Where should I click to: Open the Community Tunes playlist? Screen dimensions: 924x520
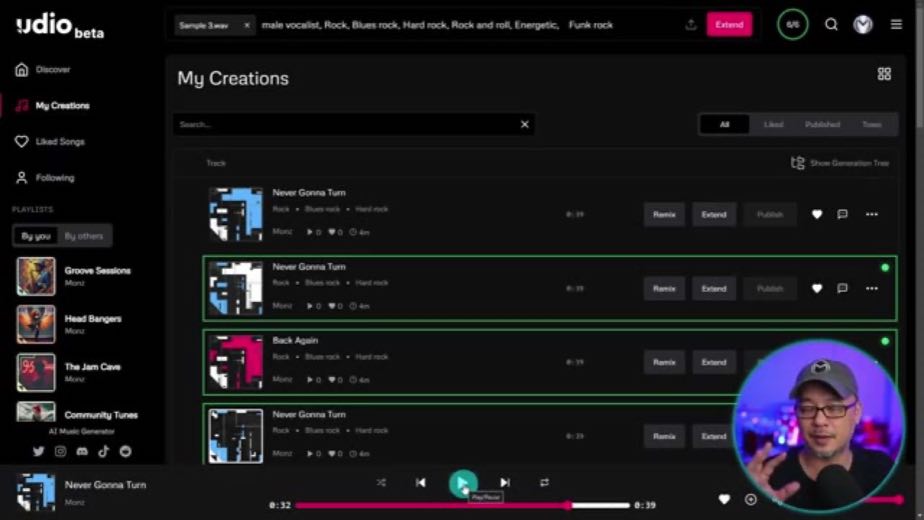click(x=77, y=413)
